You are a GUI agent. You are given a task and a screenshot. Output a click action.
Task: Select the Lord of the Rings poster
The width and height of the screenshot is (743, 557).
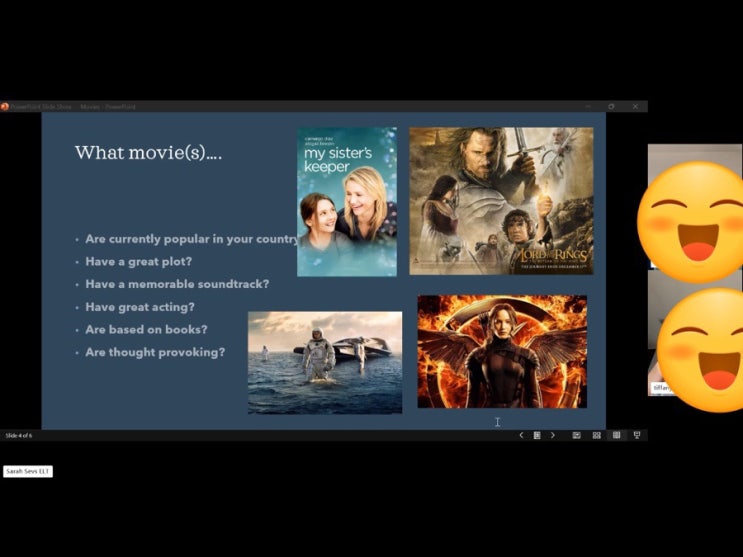(x=501, y=201)
